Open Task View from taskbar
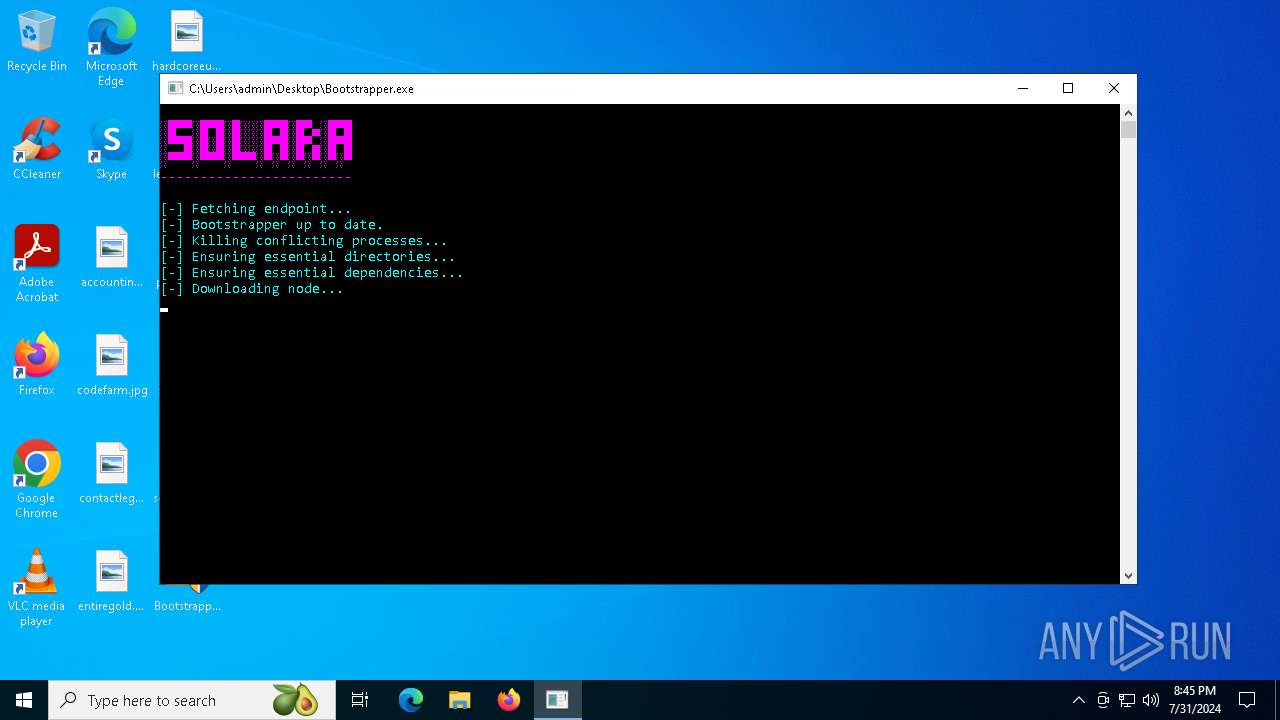 point(360,700)
